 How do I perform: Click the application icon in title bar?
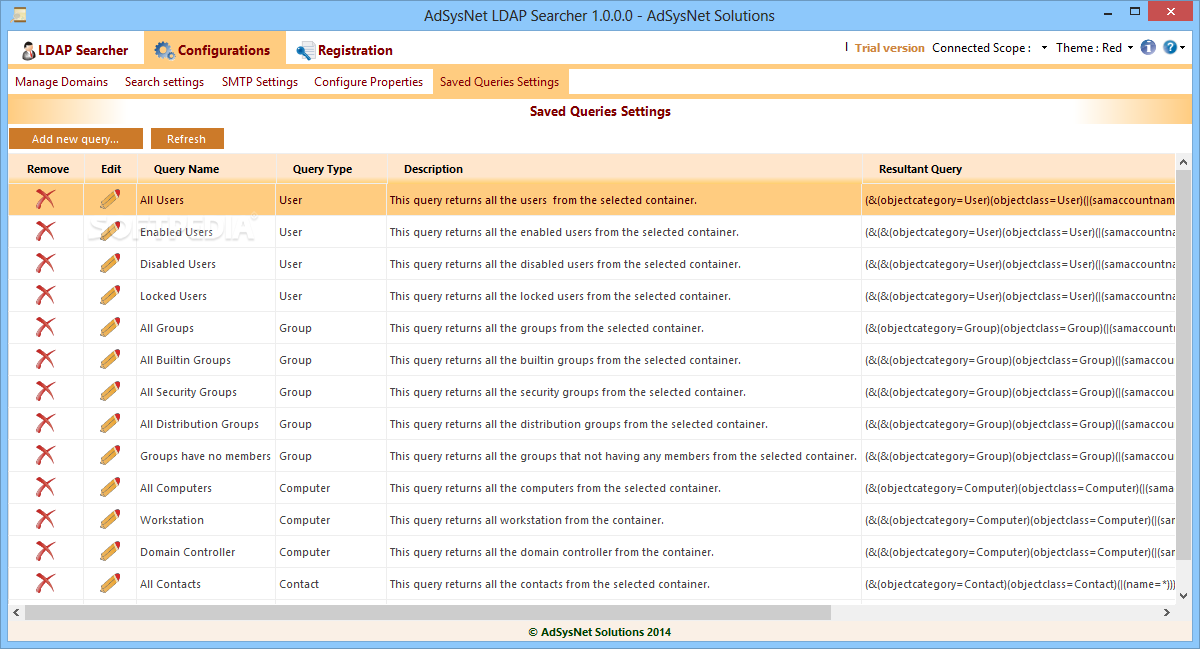[x=19, y=15]
